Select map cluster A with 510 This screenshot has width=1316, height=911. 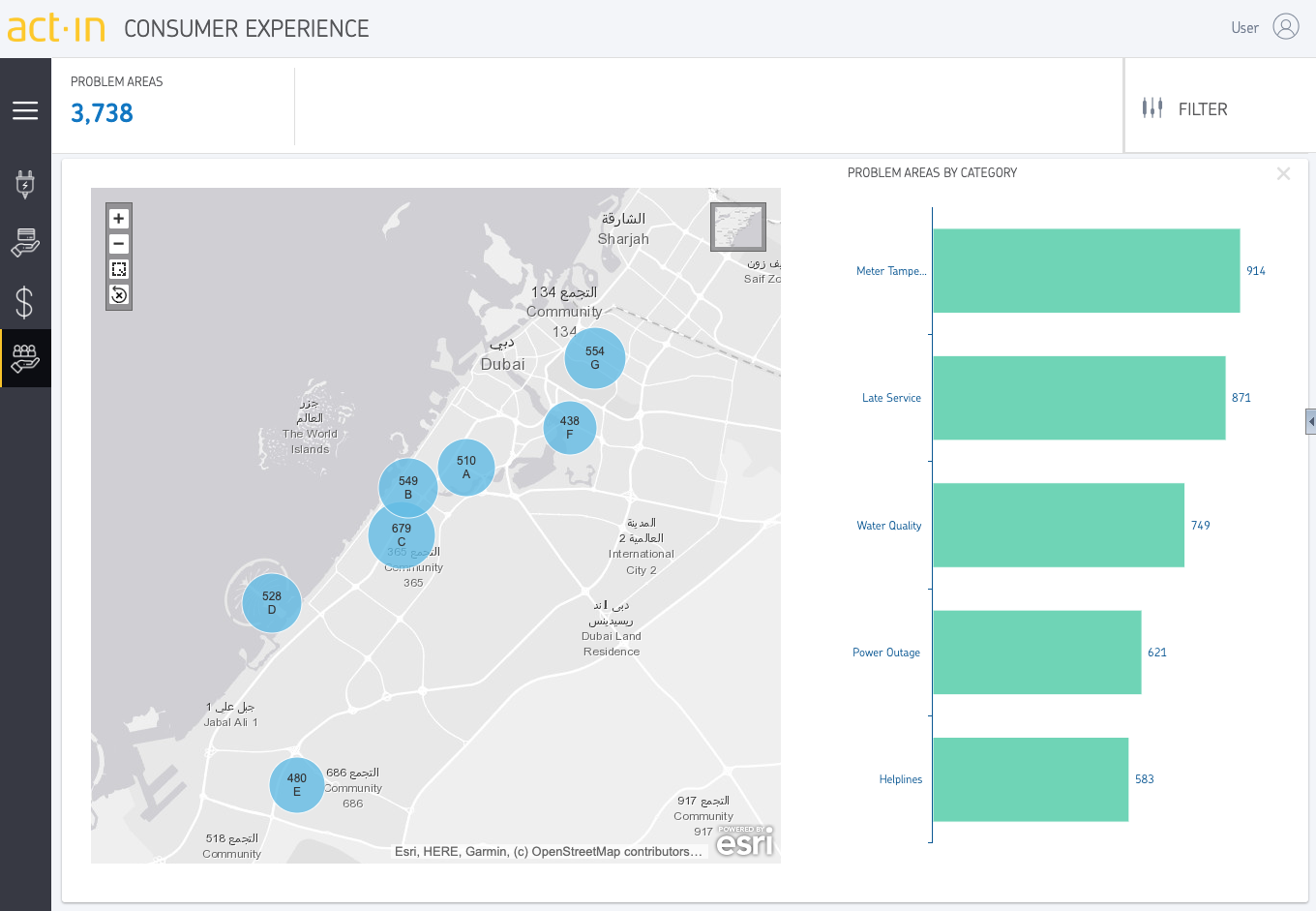[x=466, y=468]
